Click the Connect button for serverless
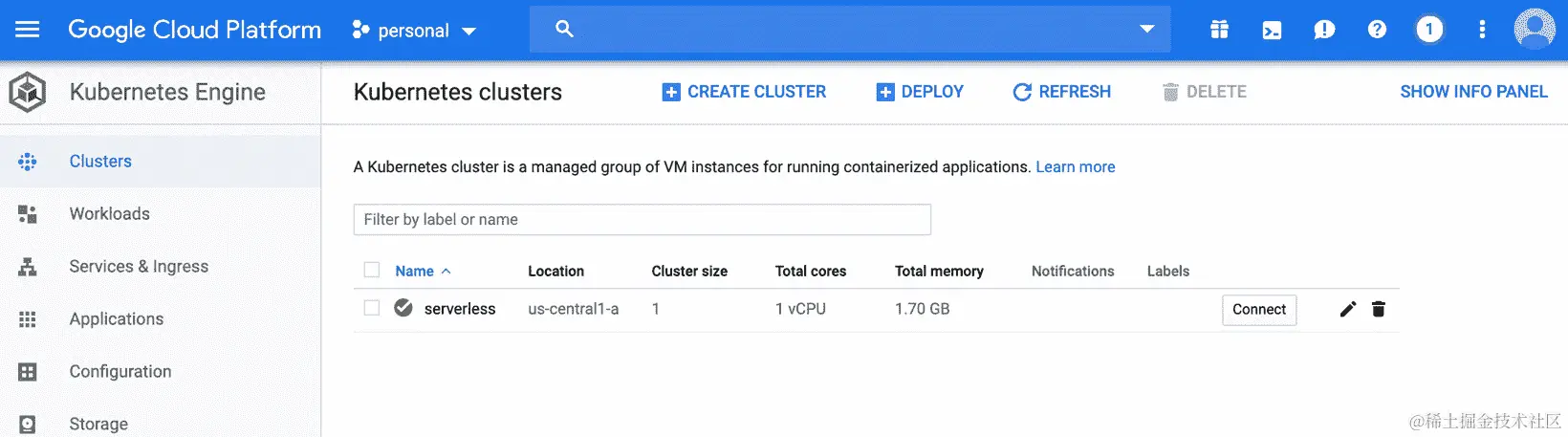Screen dimensions: 1568x437 pyautogui.click(x=1259, y=310)
